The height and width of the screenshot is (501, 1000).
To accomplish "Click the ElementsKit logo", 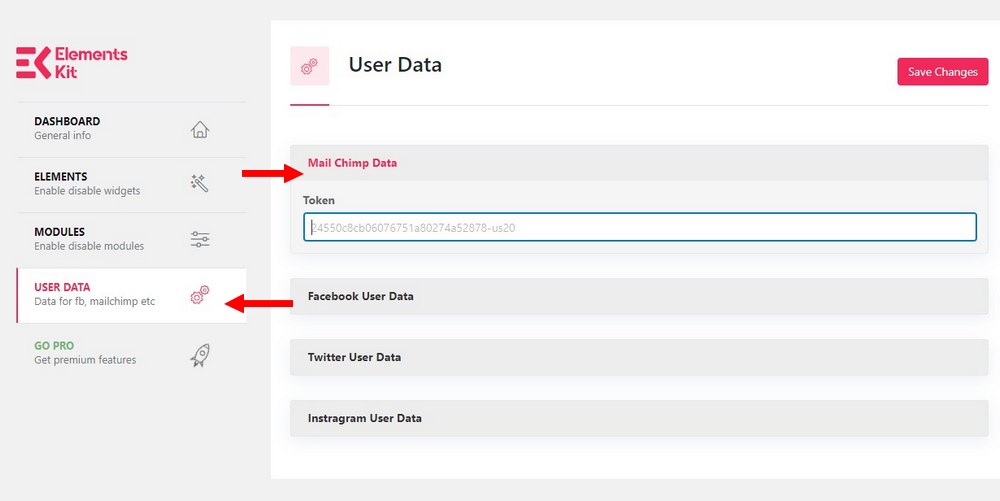I will pos(71,62).
